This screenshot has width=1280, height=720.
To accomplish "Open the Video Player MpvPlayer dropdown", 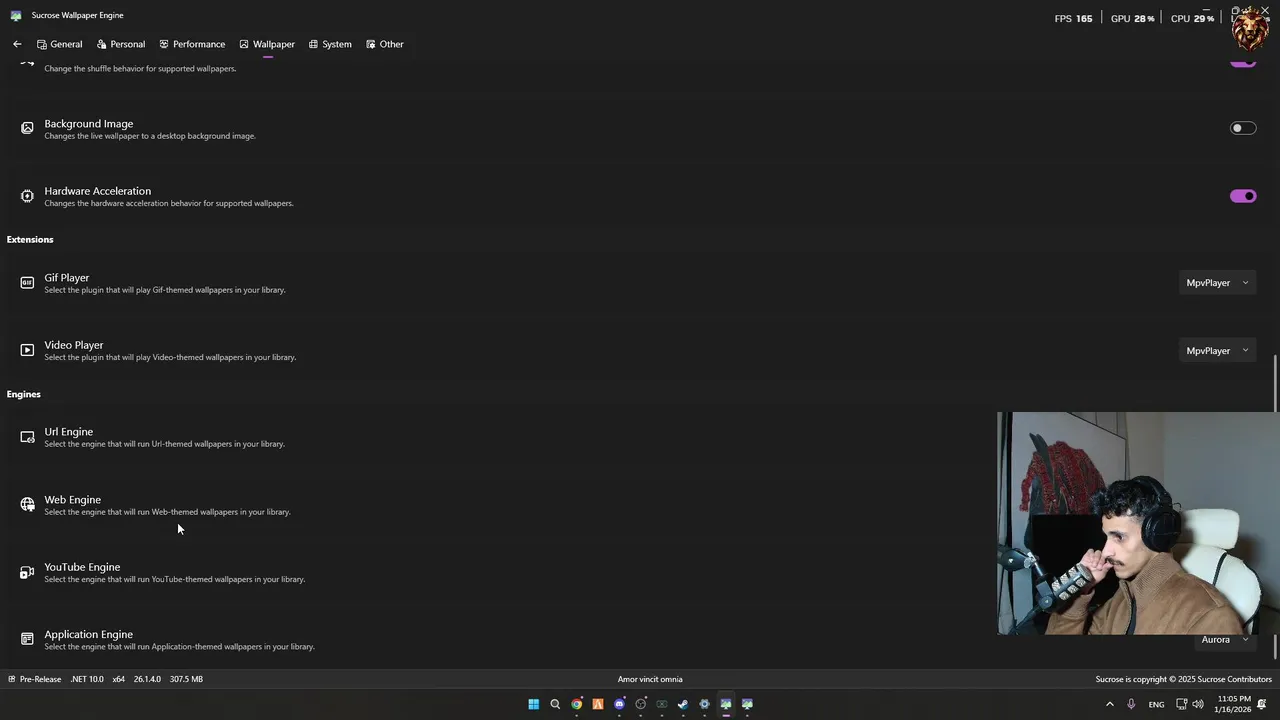I will coord(1217,351).
